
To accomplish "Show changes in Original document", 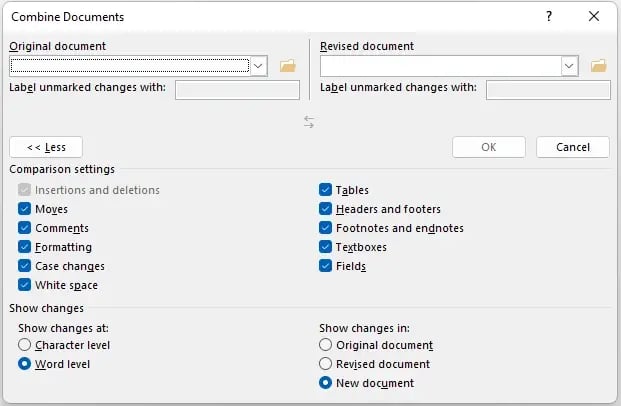I will tap(325, 345).
